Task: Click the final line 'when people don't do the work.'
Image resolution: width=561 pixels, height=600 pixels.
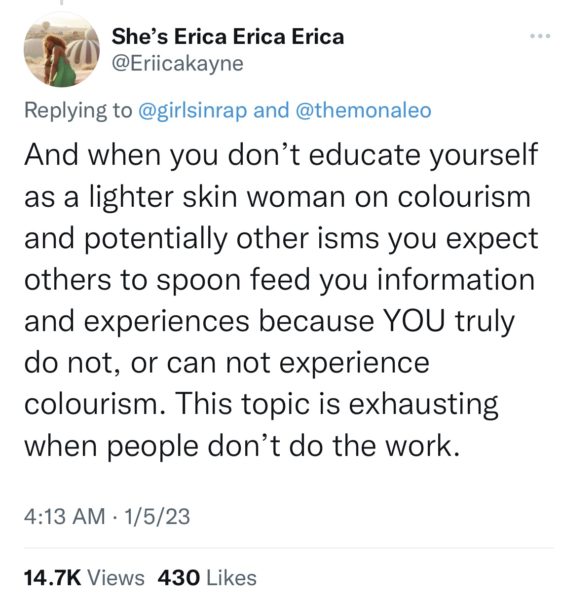Action: [242, 447]
